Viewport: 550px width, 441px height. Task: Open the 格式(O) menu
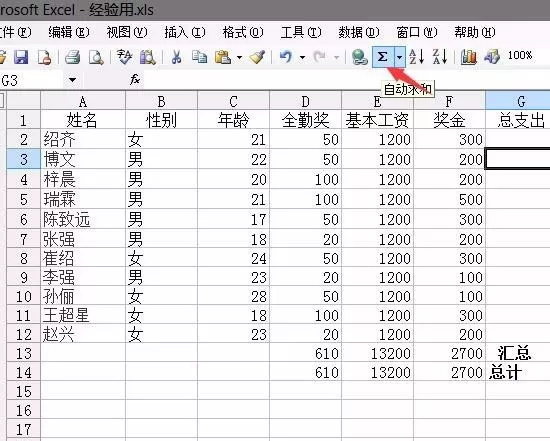243,32
